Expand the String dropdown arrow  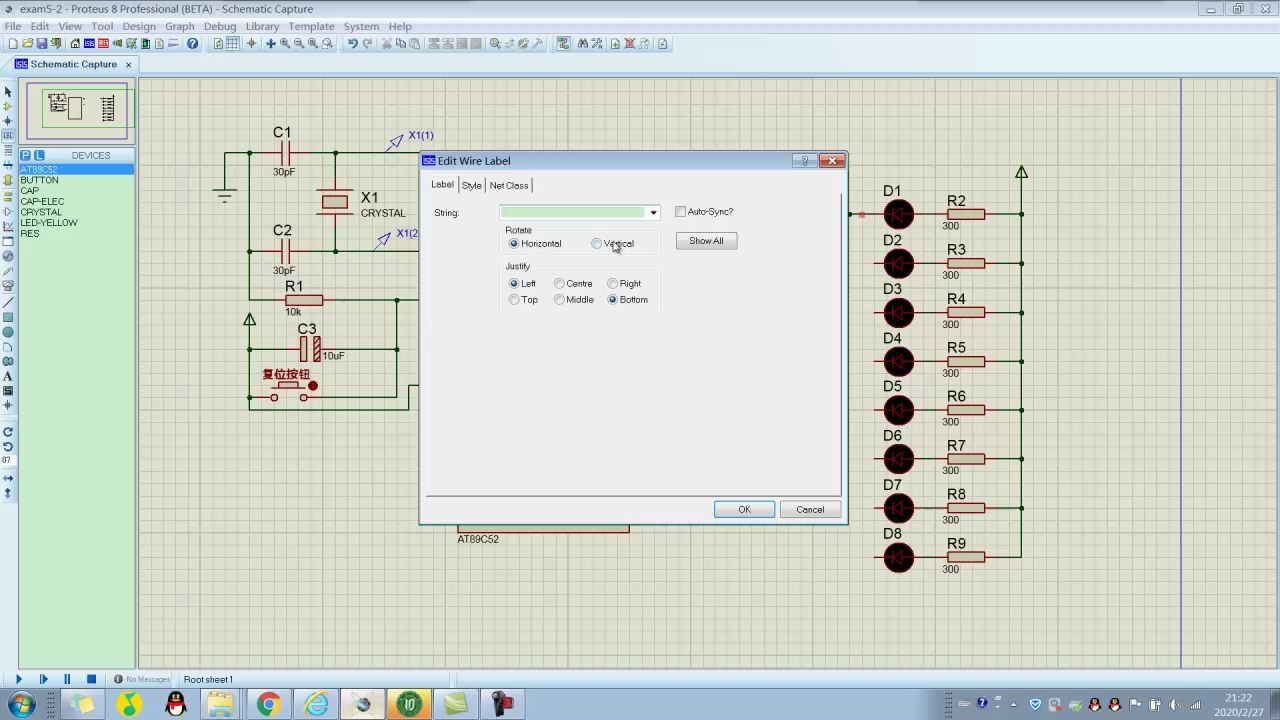(x=653, y=213)
